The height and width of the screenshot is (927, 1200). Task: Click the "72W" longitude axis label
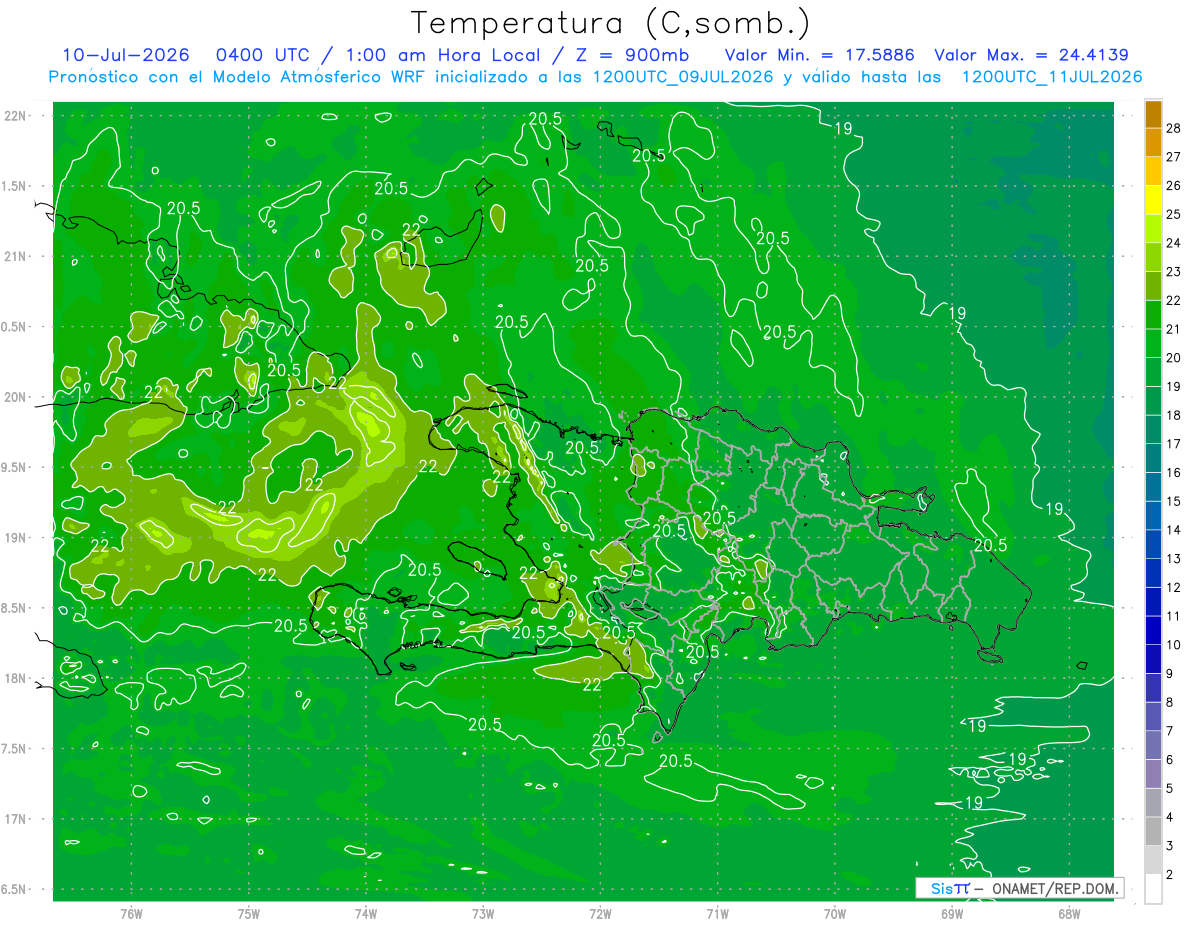coord(600,915)
